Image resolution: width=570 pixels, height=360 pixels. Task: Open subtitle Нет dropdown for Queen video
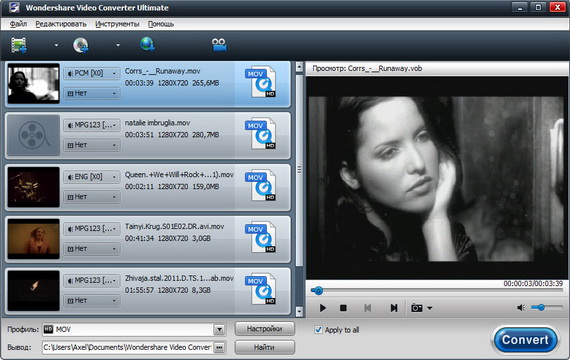[x=92, y=197]
